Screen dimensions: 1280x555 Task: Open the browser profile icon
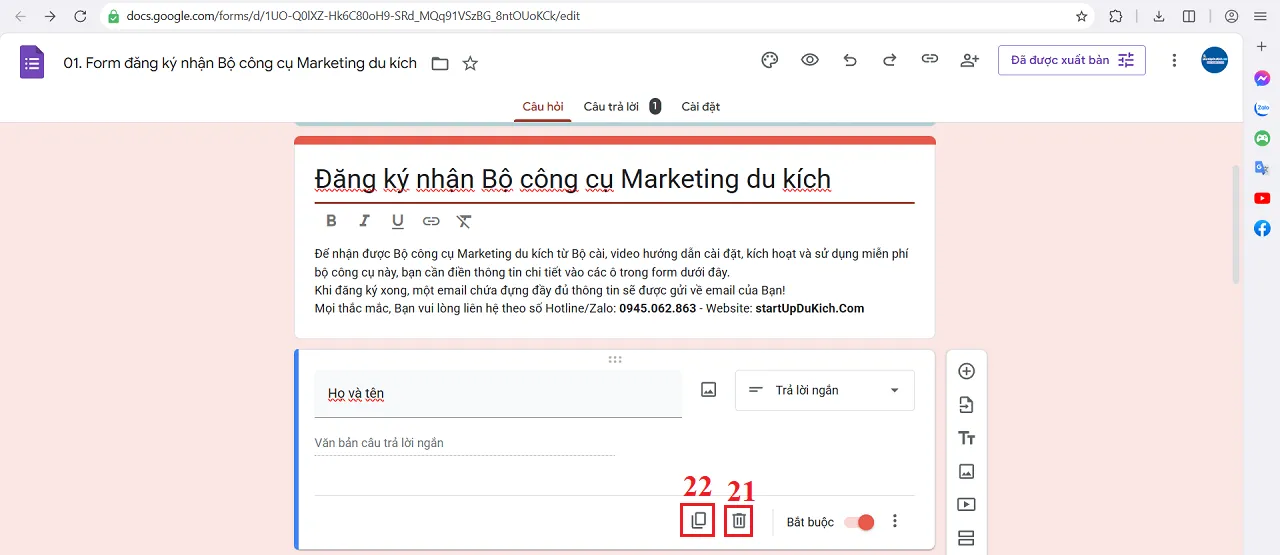coord(1231,16)
